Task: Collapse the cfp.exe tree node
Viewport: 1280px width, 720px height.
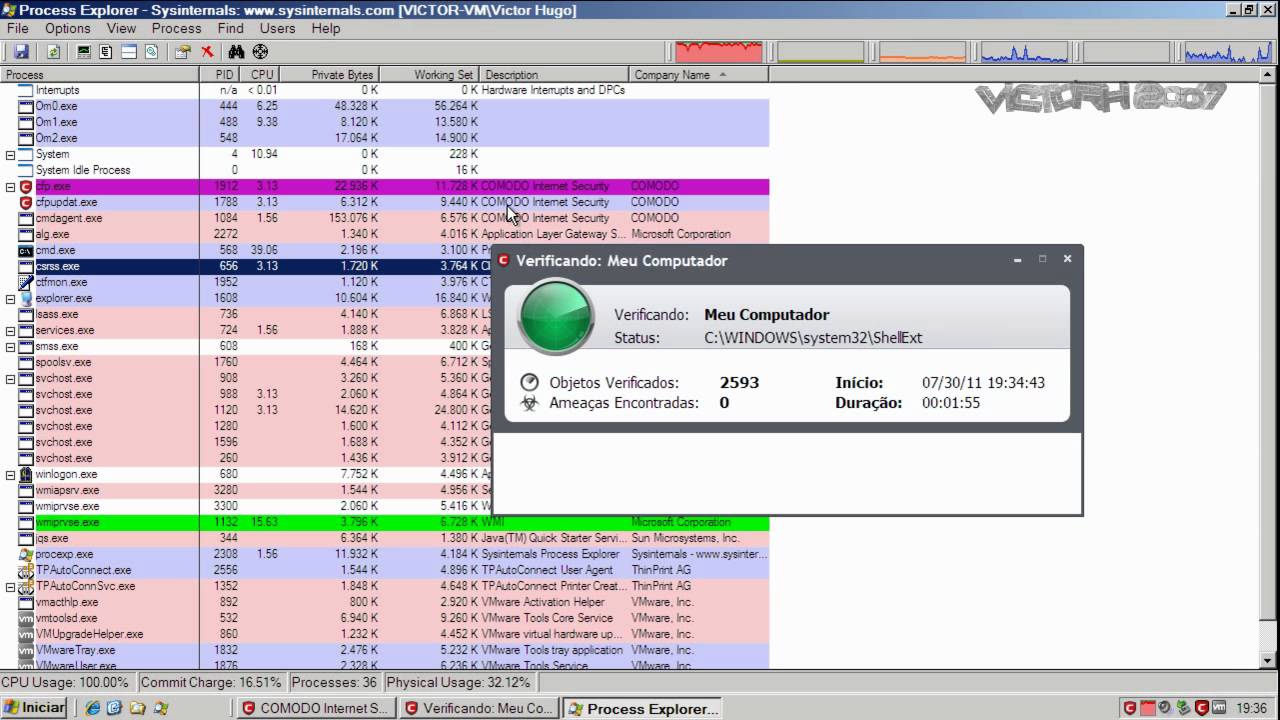Action: [x=11, y=186]
